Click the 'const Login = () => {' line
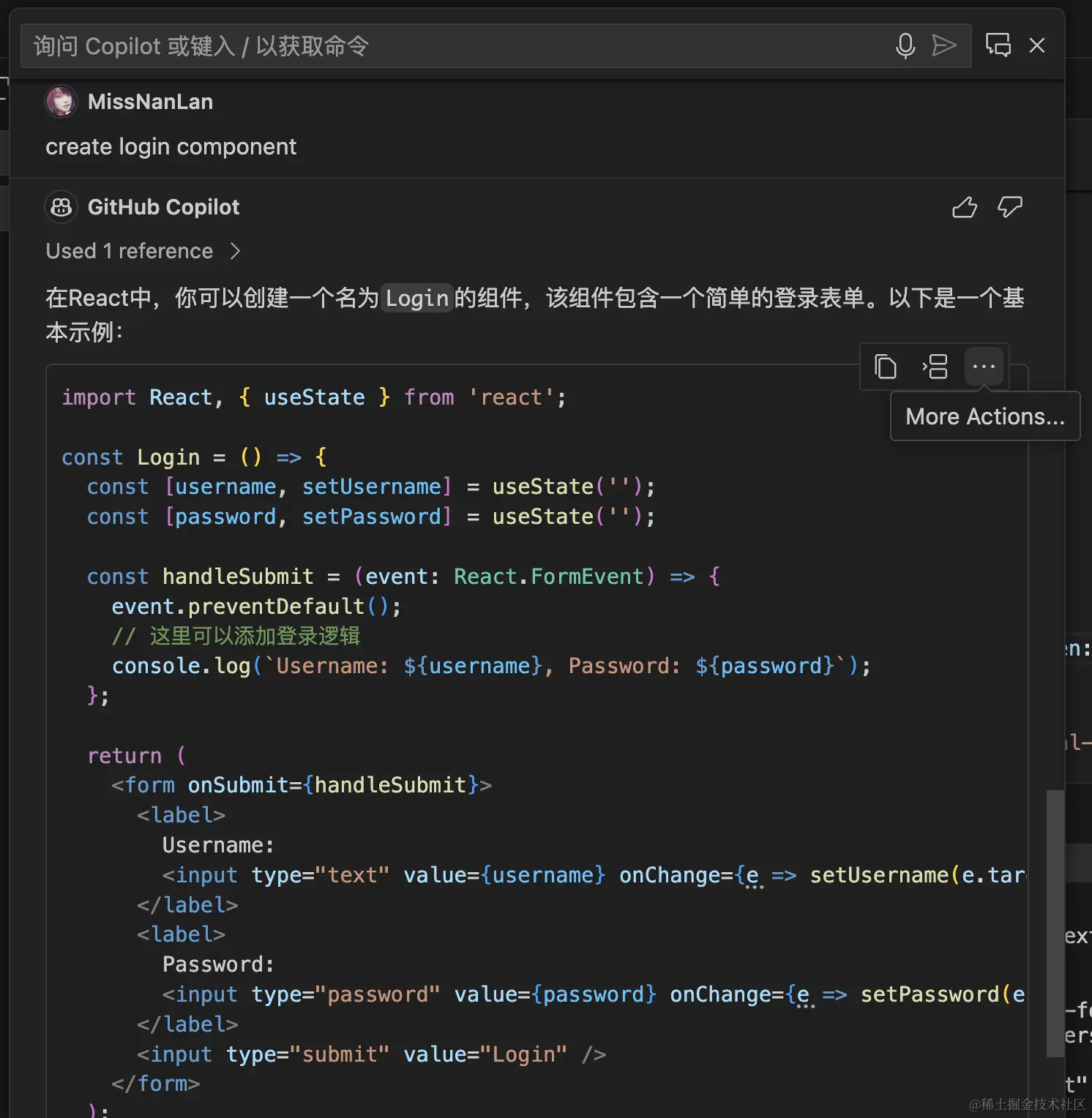 (x=194, y=457)
